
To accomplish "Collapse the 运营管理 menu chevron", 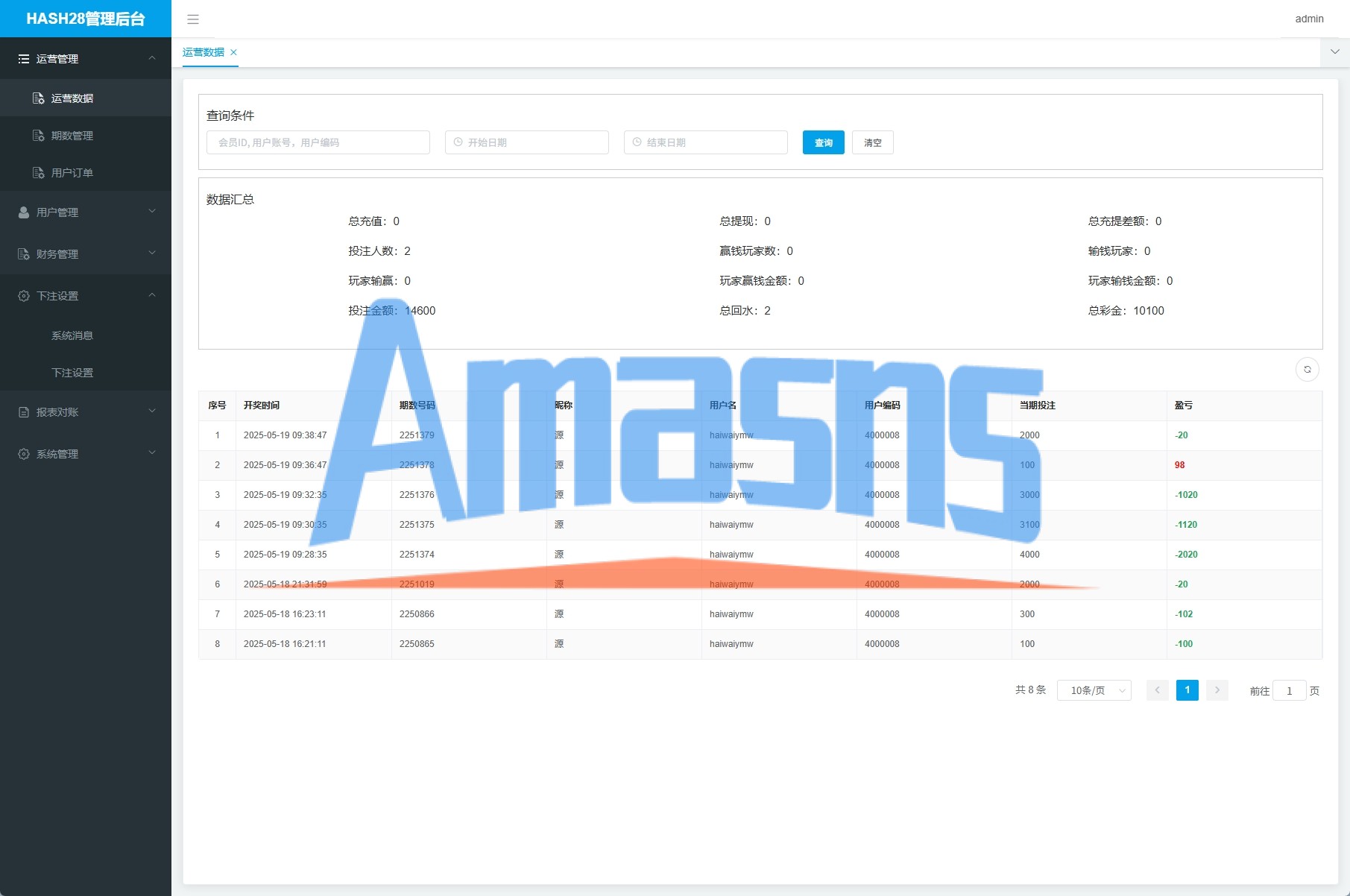I will 152,58.
